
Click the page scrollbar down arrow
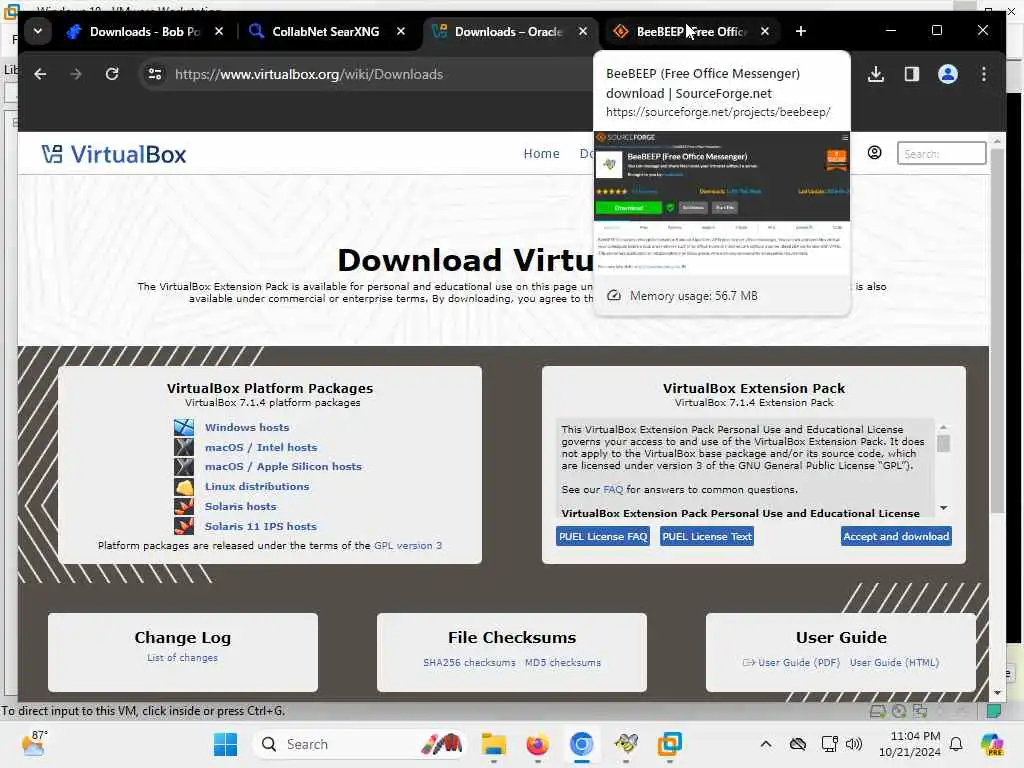click(x=997, y=692)
